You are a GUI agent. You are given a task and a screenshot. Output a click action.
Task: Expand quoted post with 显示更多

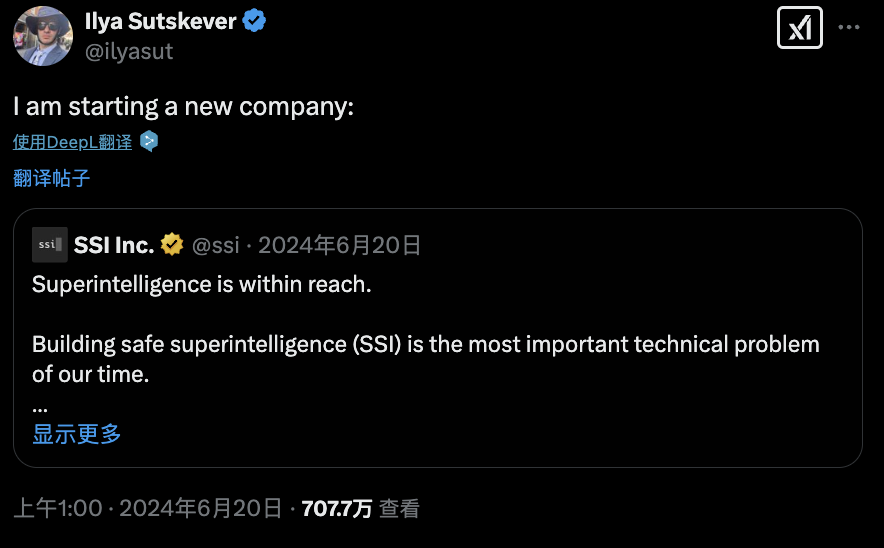(x=77, y=434)
